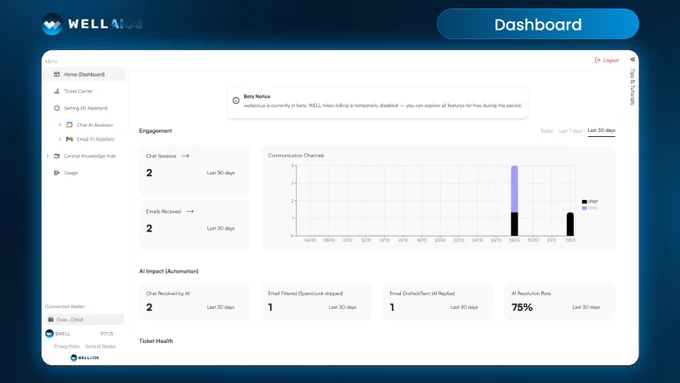Click the Usage icon in sidebar

[57, 173]
